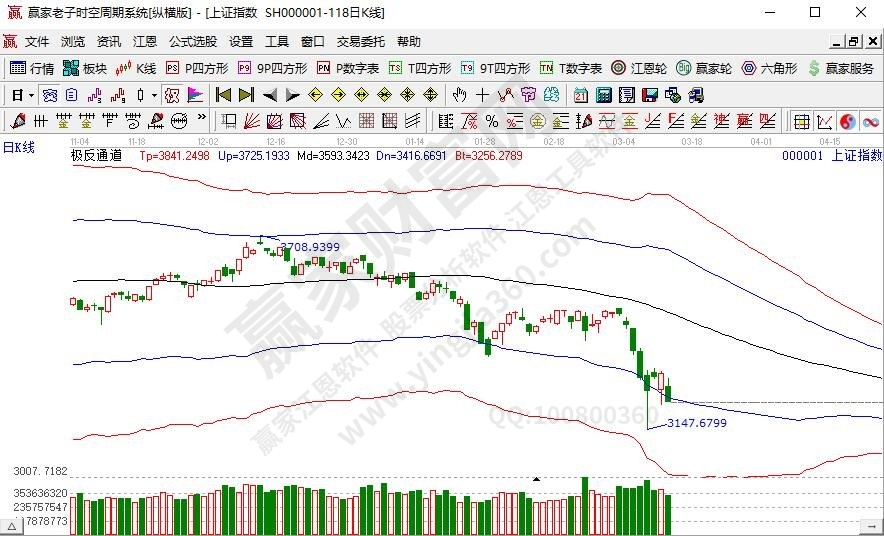This screenshot has height=536, width=884.
Task: Click yellow diamond right-arrow icon
Action: pyautogui.click(x=339, y=95)
